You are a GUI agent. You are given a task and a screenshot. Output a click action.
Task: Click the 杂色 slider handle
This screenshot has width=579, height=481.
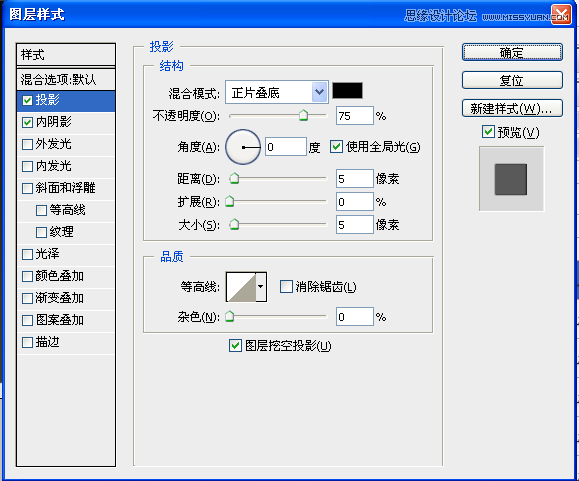[230, 316]
